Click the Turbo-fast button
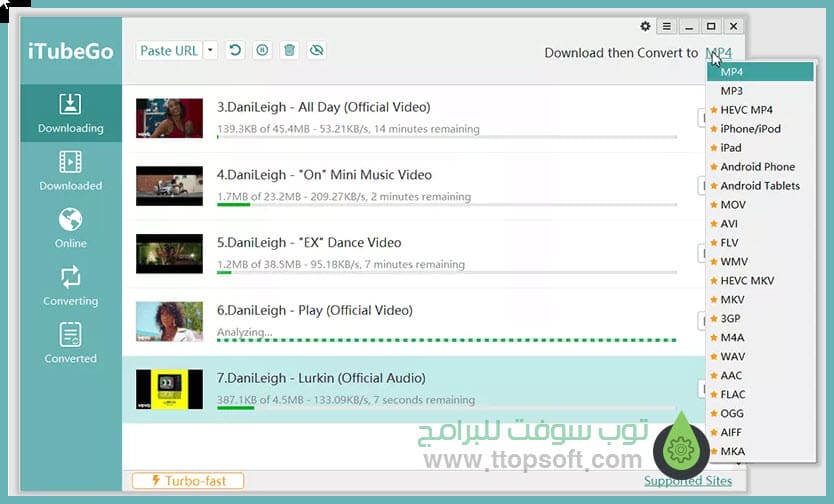This screenshot has width=834, height=504. pos(188,481)
